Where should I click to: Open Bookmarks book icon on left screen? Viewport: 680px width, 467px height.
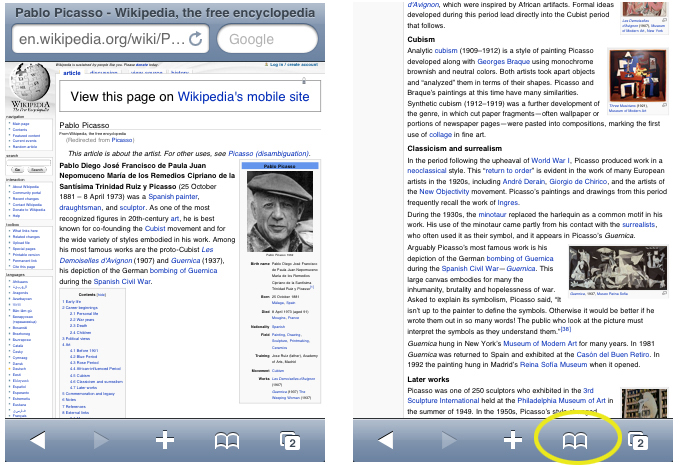pos(227,441)
